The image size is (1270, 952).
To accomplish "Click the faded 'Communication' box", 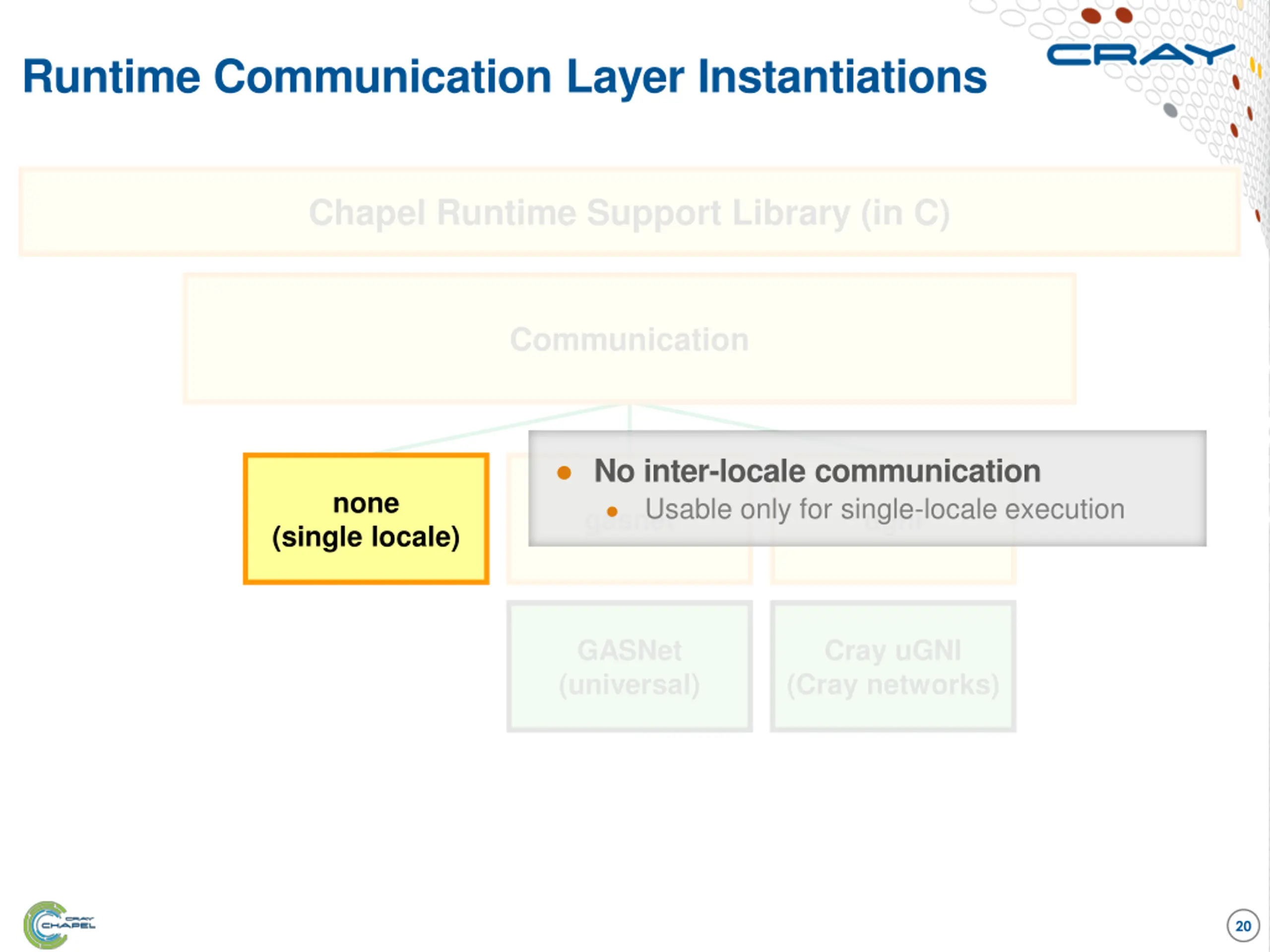I will pyautogui.click(x=629, y=339).
